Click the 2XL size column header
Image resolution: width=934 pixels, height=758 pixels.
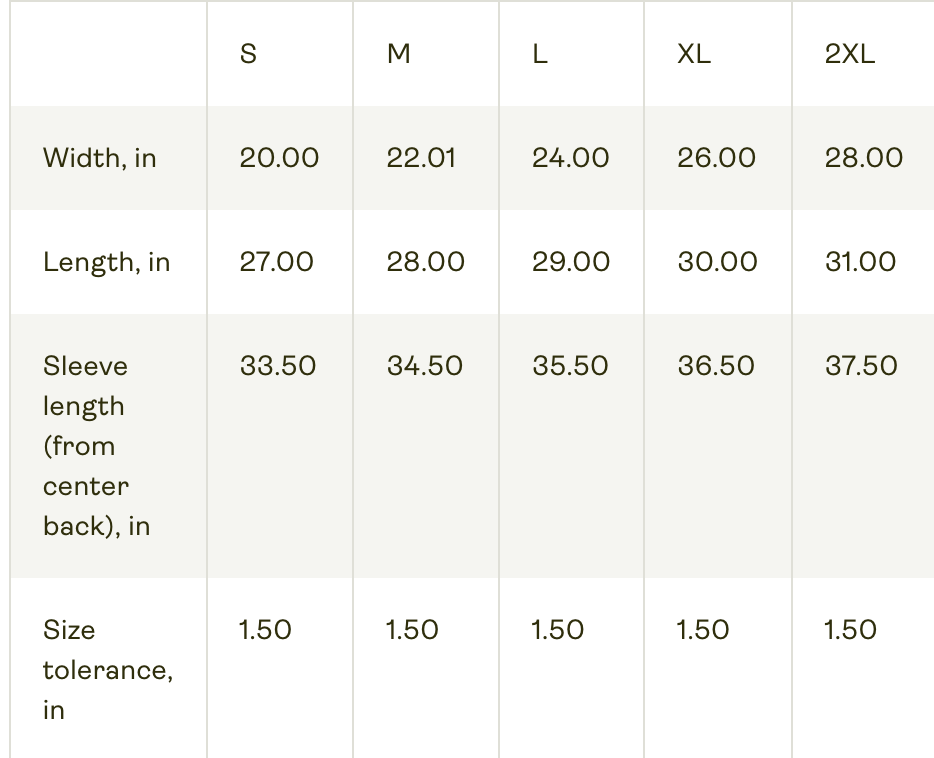tap(850, 54)
